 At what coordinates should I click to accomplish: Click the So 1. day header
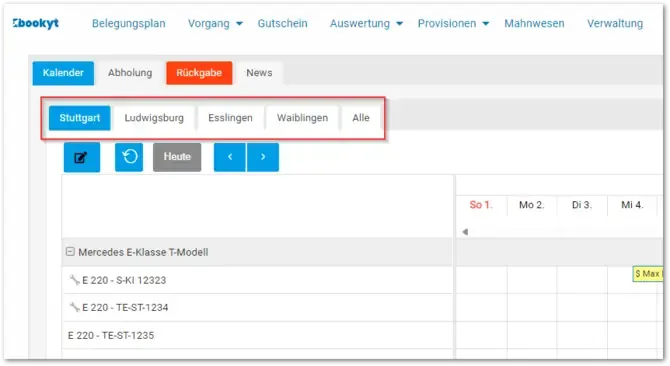(481, 205)
